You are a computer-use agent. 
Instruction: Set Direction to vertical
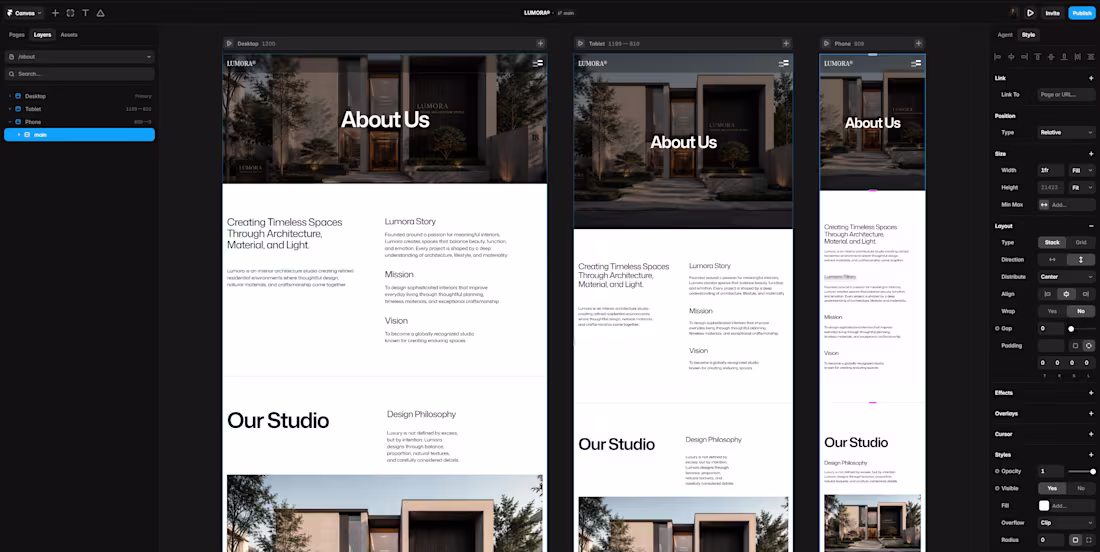tap(1080, 260)
